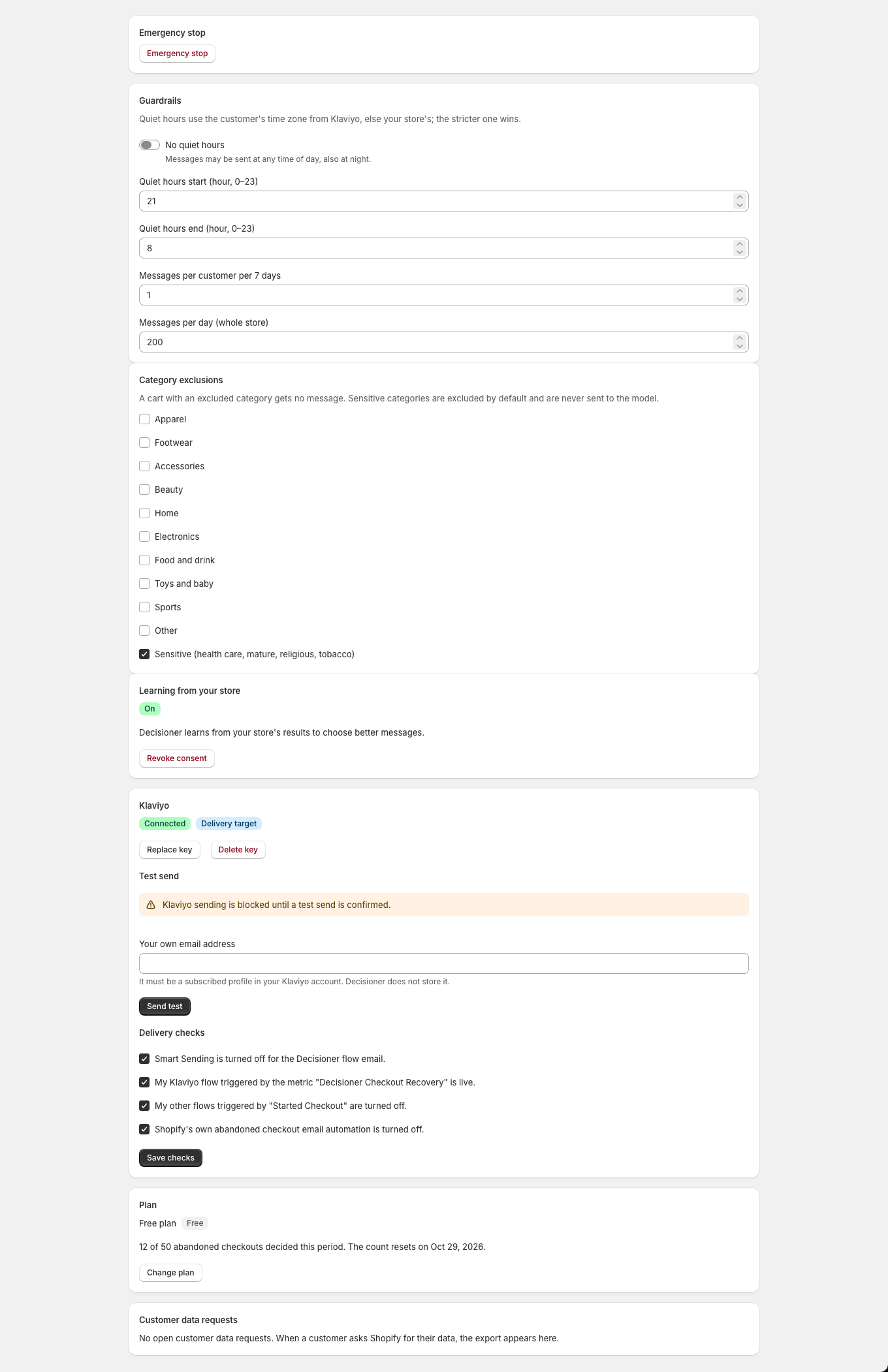Increase Quiet hours start with the up arrow
The width and height of the screenshot is (888, 1372).
click(x=740, y=197)
